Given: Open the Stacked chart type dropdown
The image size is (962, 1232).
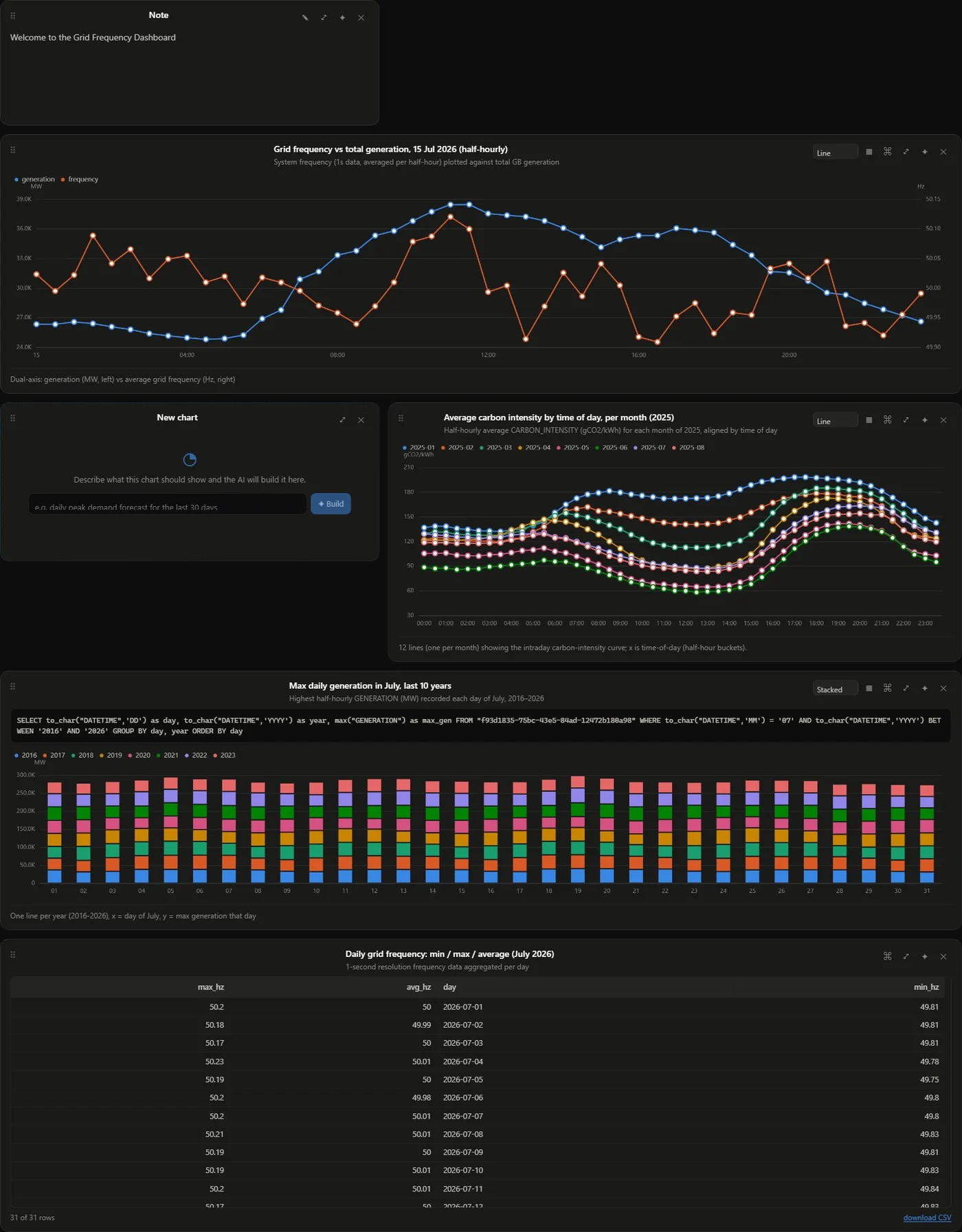Looking at the screenshot, I should pyautogui.click(x=835, y=688).
